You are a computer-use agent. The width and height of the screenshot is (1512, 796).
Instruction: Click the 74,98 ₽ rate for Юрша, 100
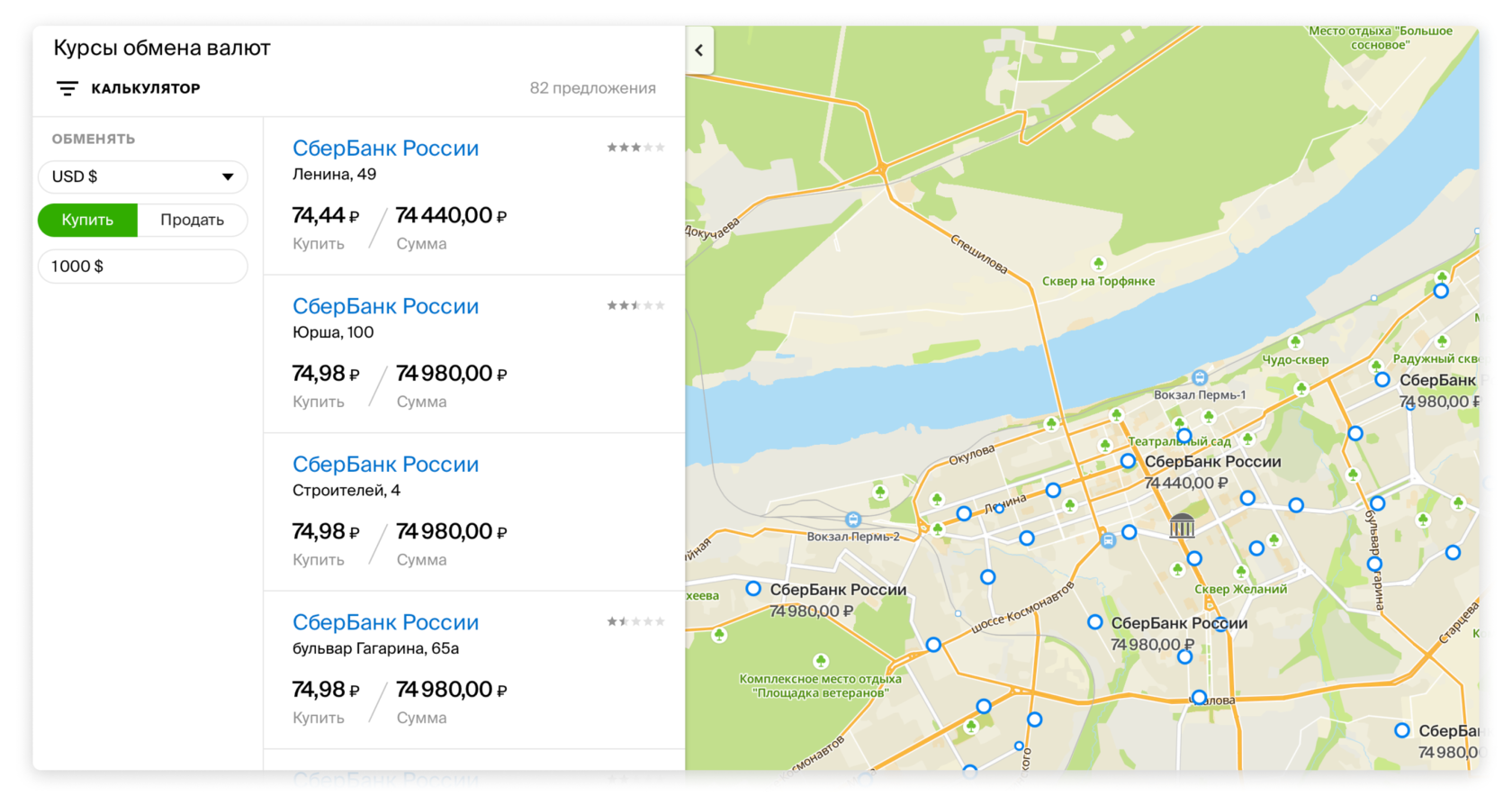(326, 374)
